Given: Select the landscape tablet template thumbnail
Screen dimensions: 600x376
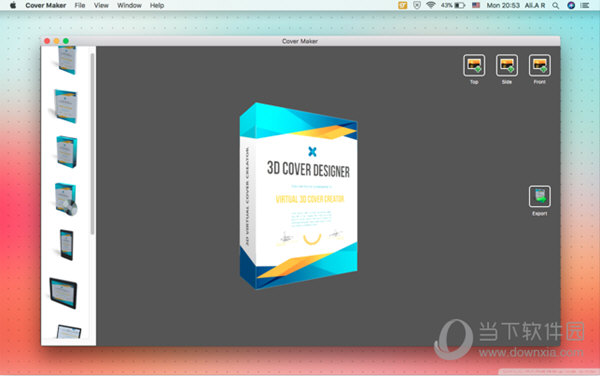Looking at the screenshot, I should (x=63, y=293).
